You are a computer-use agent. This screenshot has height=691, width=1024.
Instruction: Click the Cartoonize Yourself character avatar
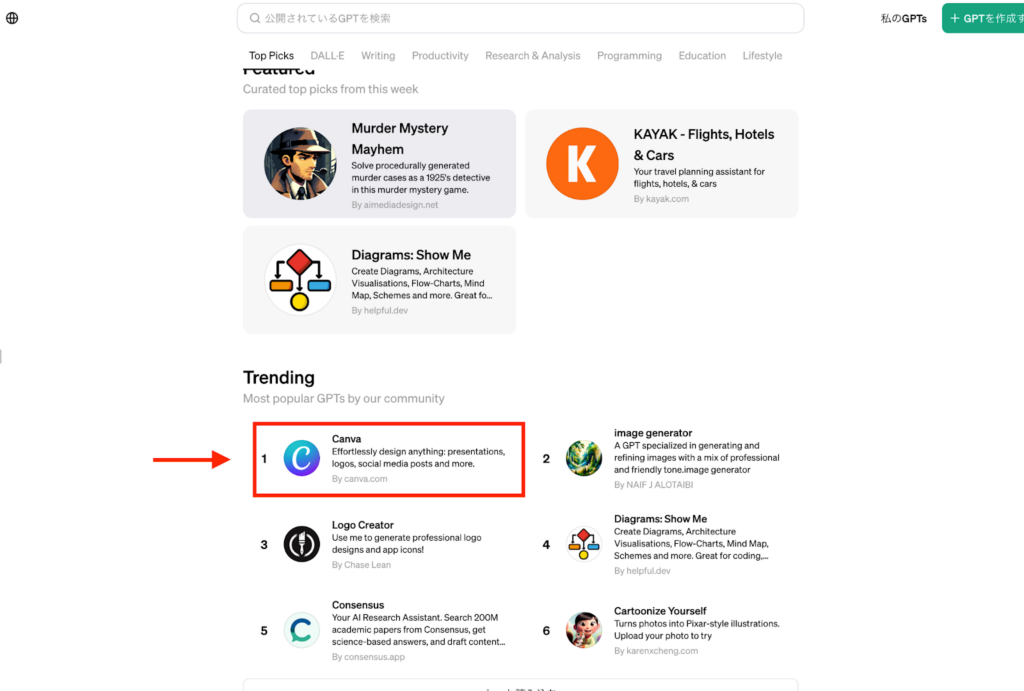click(x=583, y=630)
